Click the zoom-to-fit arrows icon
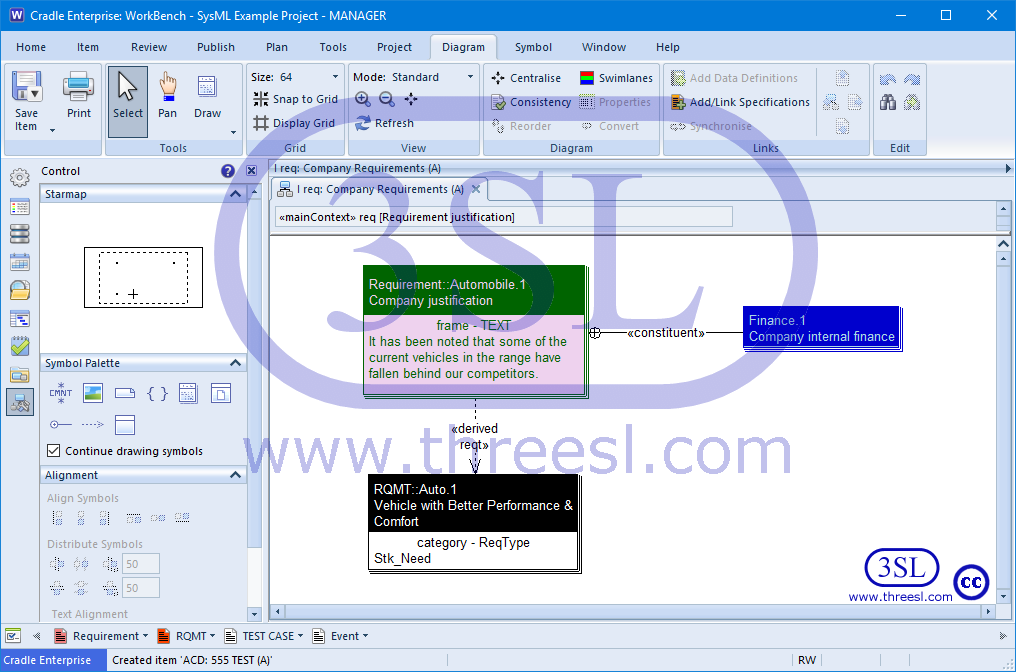1016x672 pixels. tap(411, 99)
